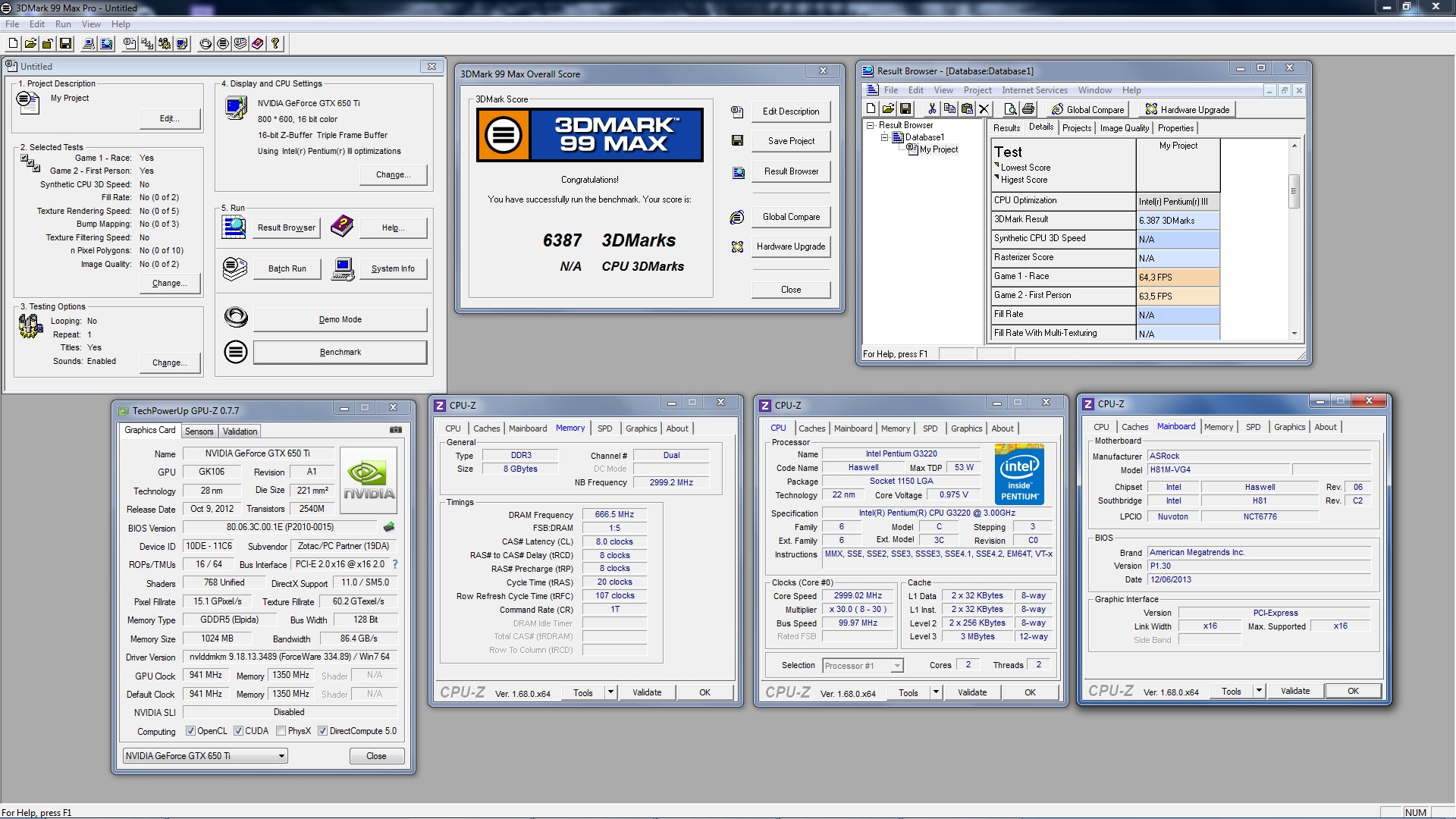Click Global Compare button in Result Browser toolbar

(x=1088, y=109)
